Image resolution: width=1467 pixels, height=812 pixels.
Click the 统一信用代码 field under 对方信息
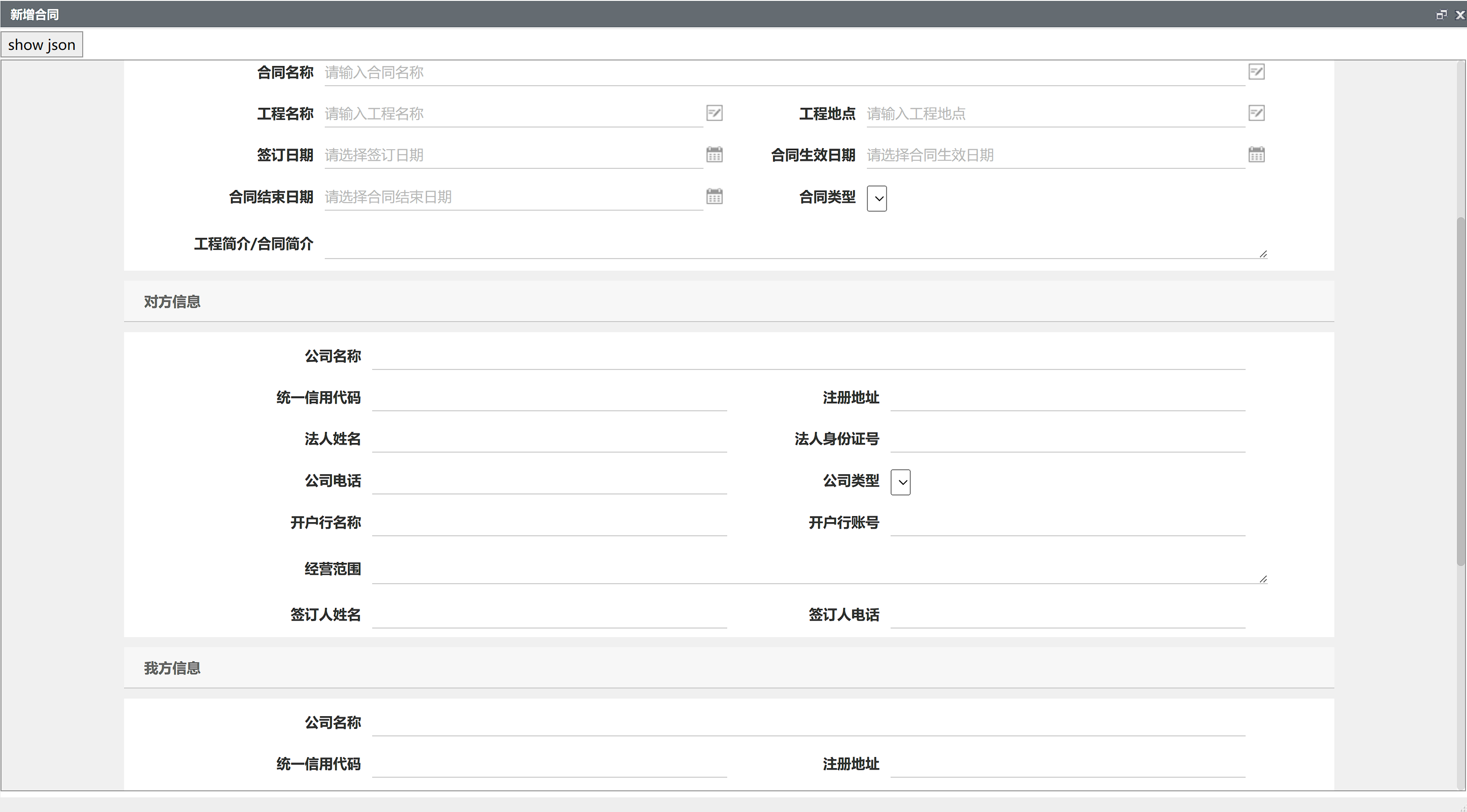pos(549,398)
